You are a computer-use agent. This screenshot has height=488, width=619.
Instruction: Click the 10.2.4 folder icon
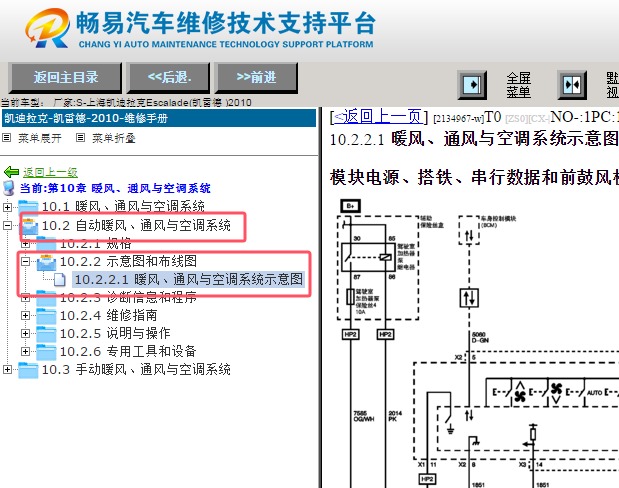click(46, 316)
